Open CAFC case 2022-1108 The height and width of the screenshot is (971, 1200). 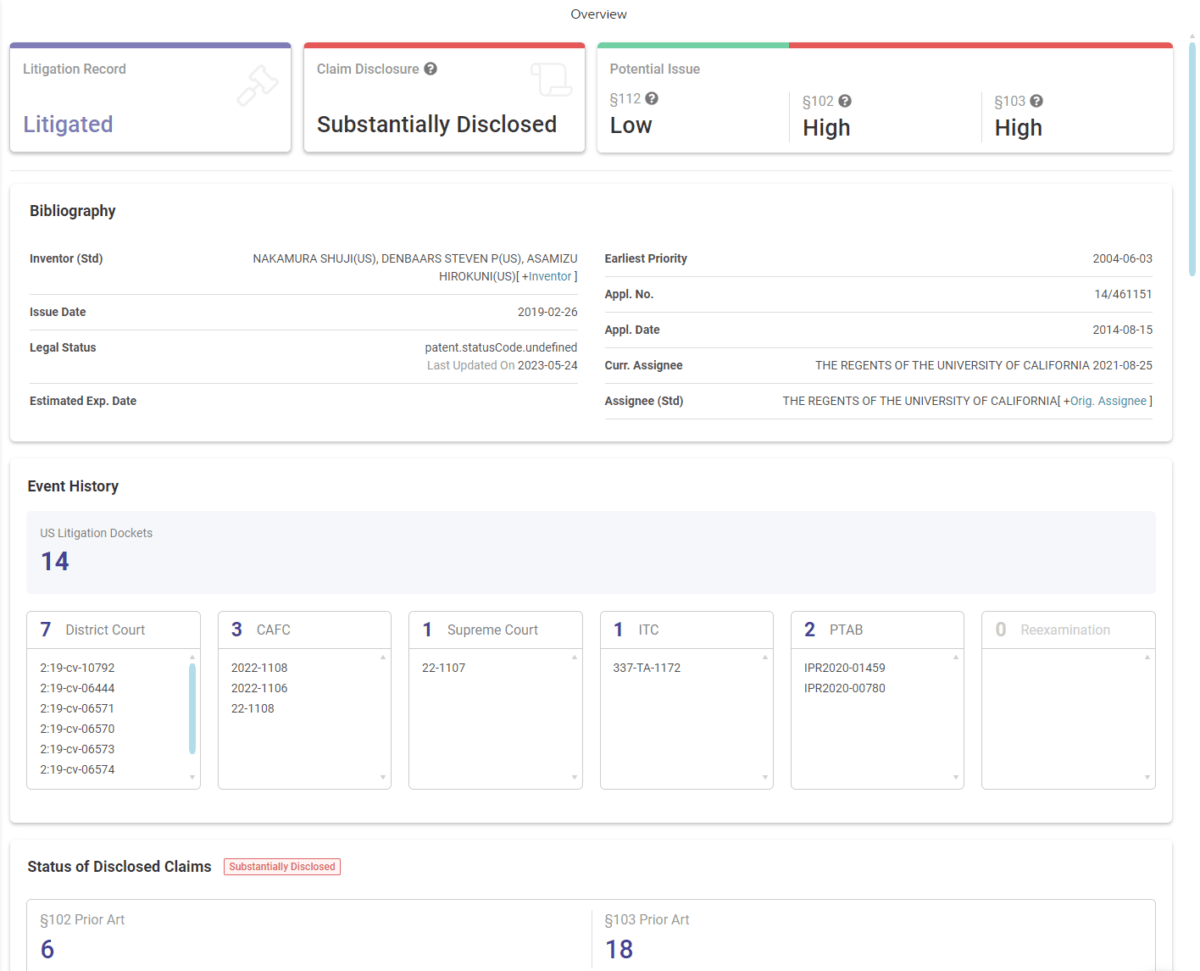[259, 668]
